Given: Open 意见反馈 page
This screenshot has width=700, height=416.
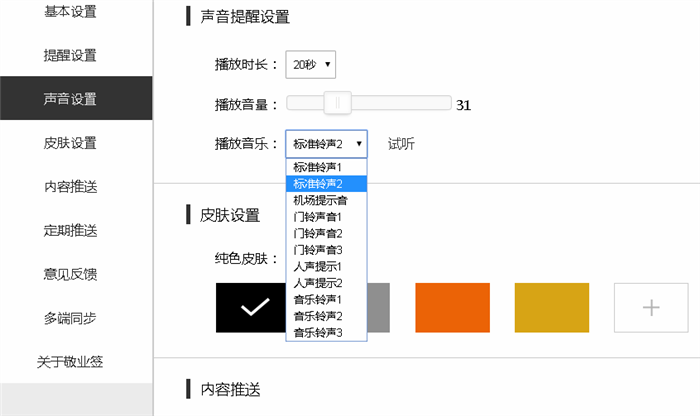Looking at the screenshot, I should coord(70,274).
